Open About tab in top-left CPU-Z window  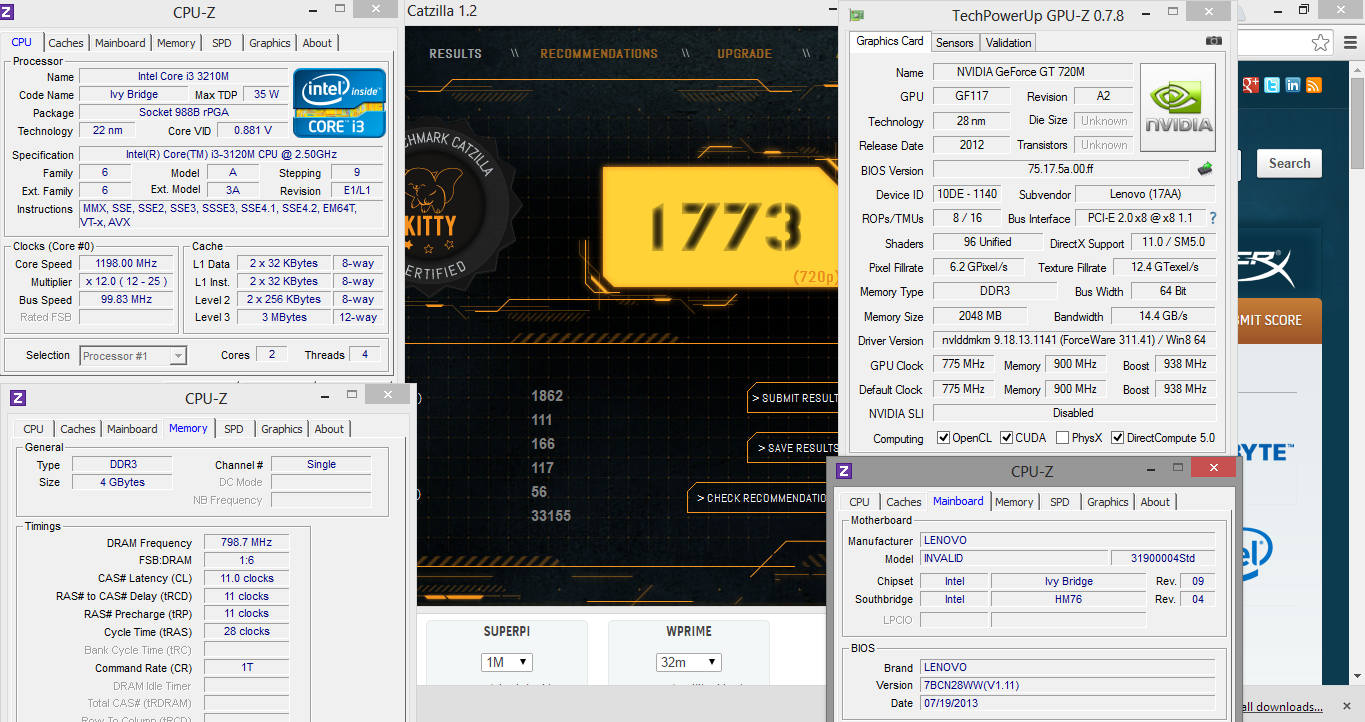[x=317, y=43]
